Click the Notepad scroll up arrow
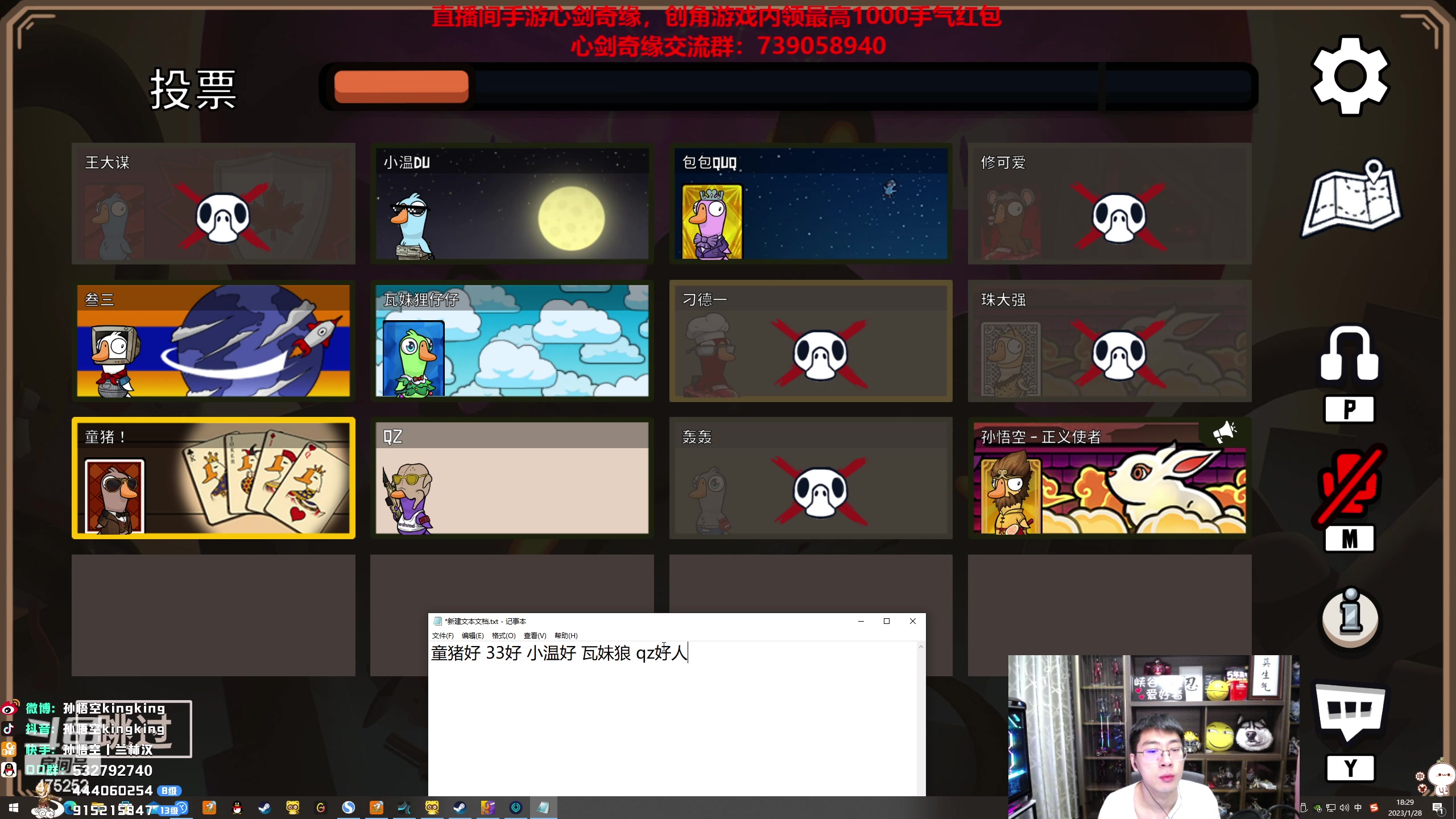 click(x=921, y=647)
